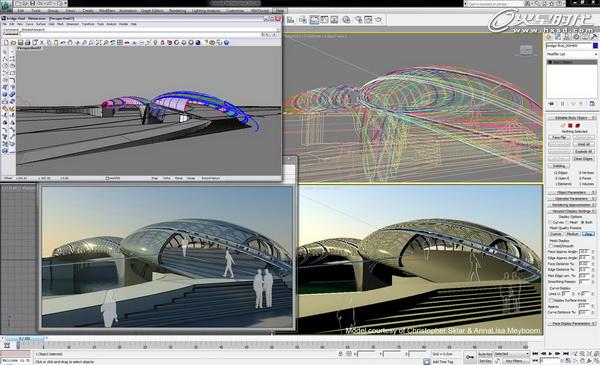
Task: Click Face Approx Angle spinner arrows
Action: (x=593, y=252)
